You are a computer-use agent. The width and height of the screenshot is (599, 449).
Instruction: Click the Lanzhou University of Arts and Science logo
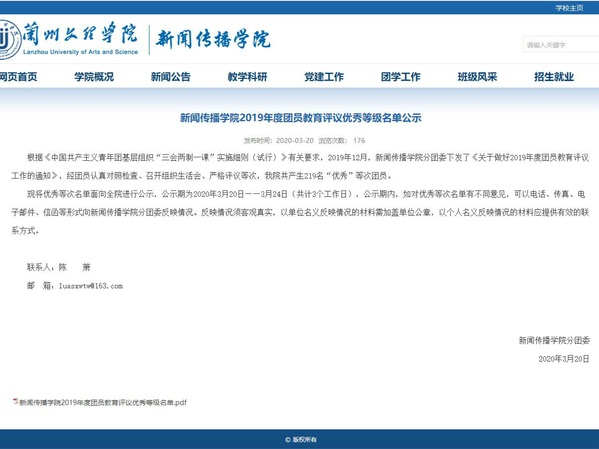tap(69, 39)
